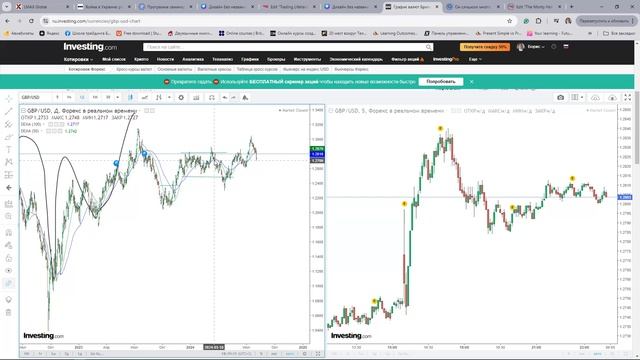640x360 pixels.
Task: Collapse the GBP/USD daily chart legend
Action: click(x=23, y=111)
